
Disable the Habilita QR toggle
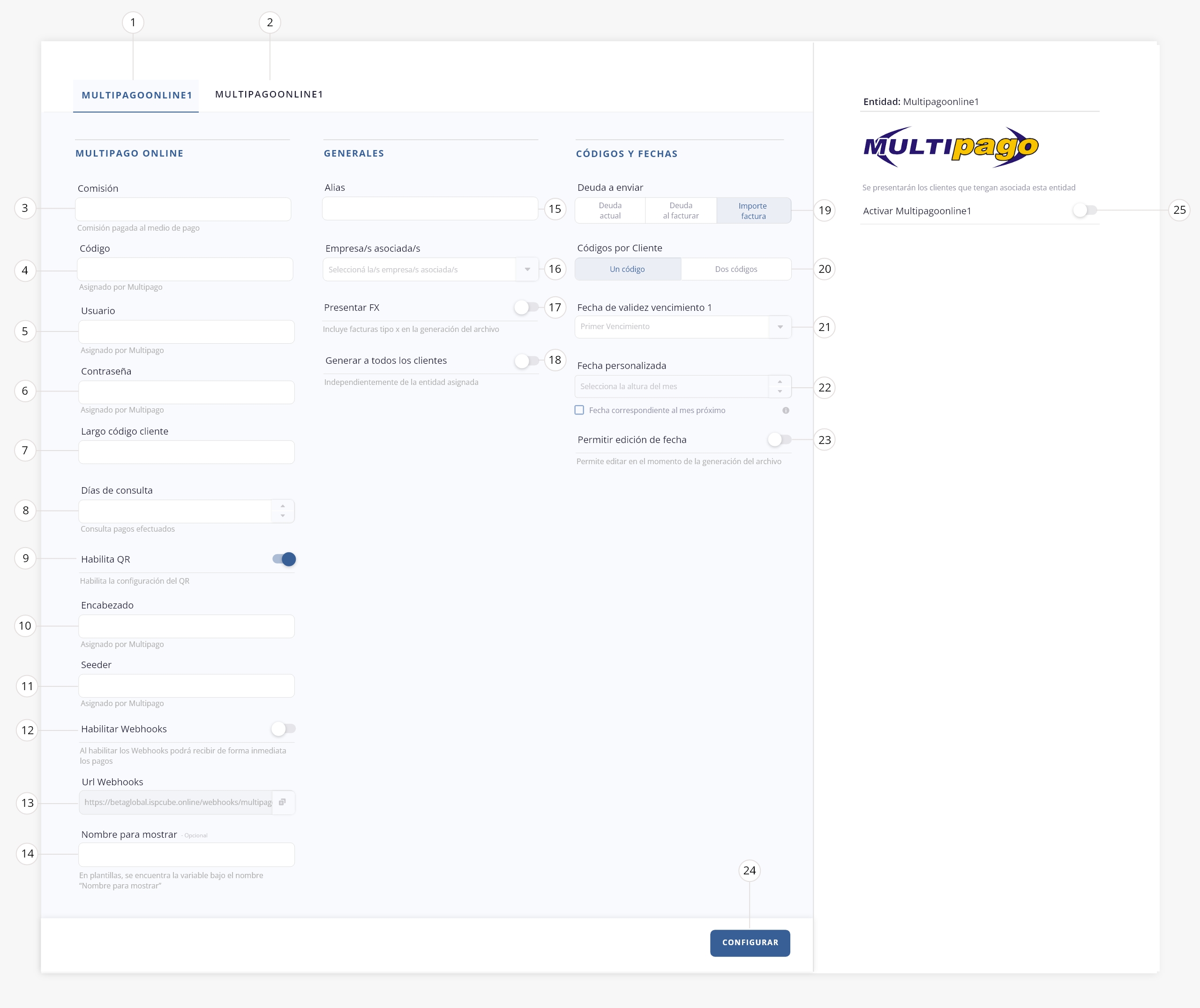(284, 559)
